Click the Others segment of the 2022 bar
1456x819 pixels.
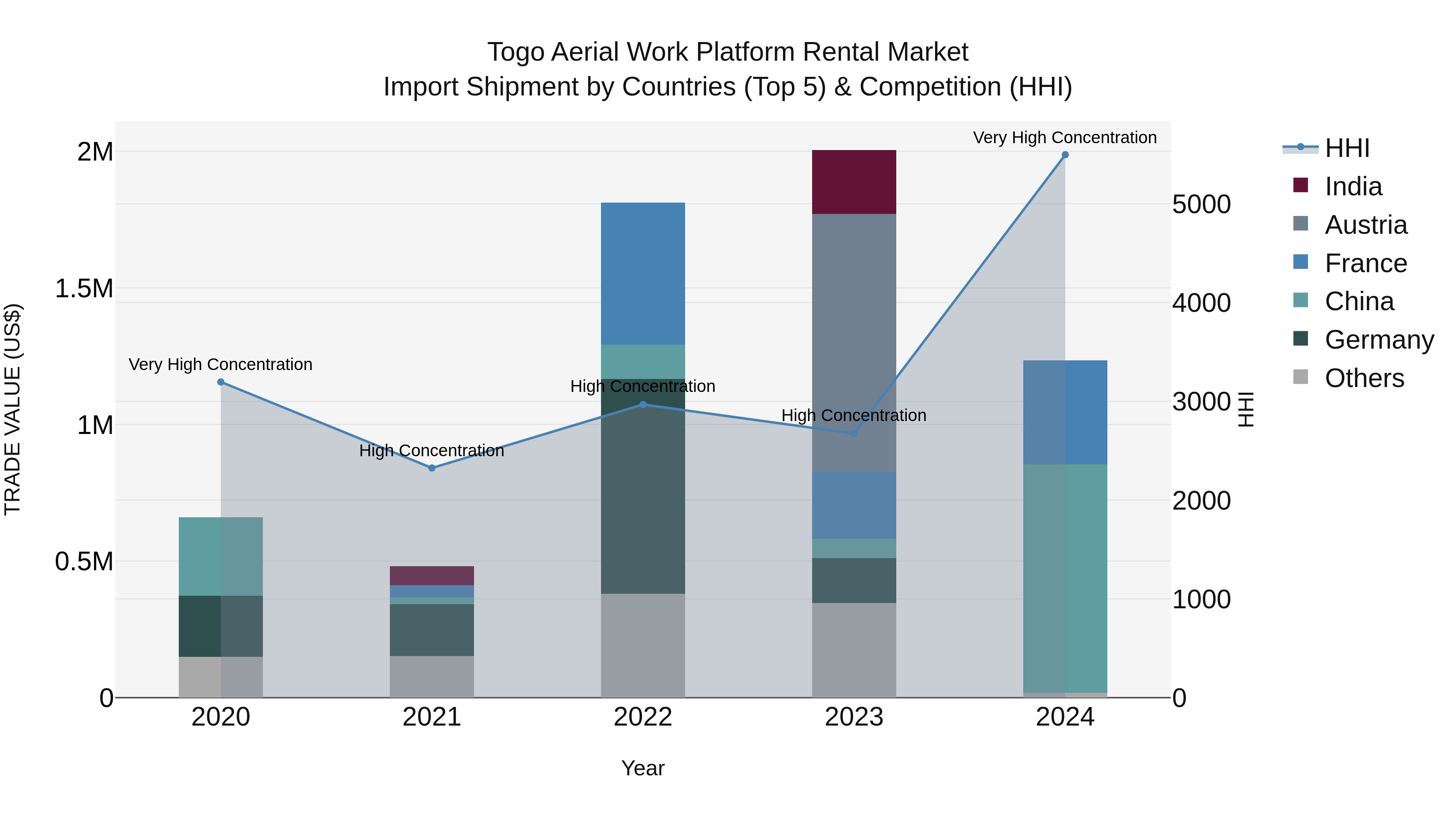point(643,645)
